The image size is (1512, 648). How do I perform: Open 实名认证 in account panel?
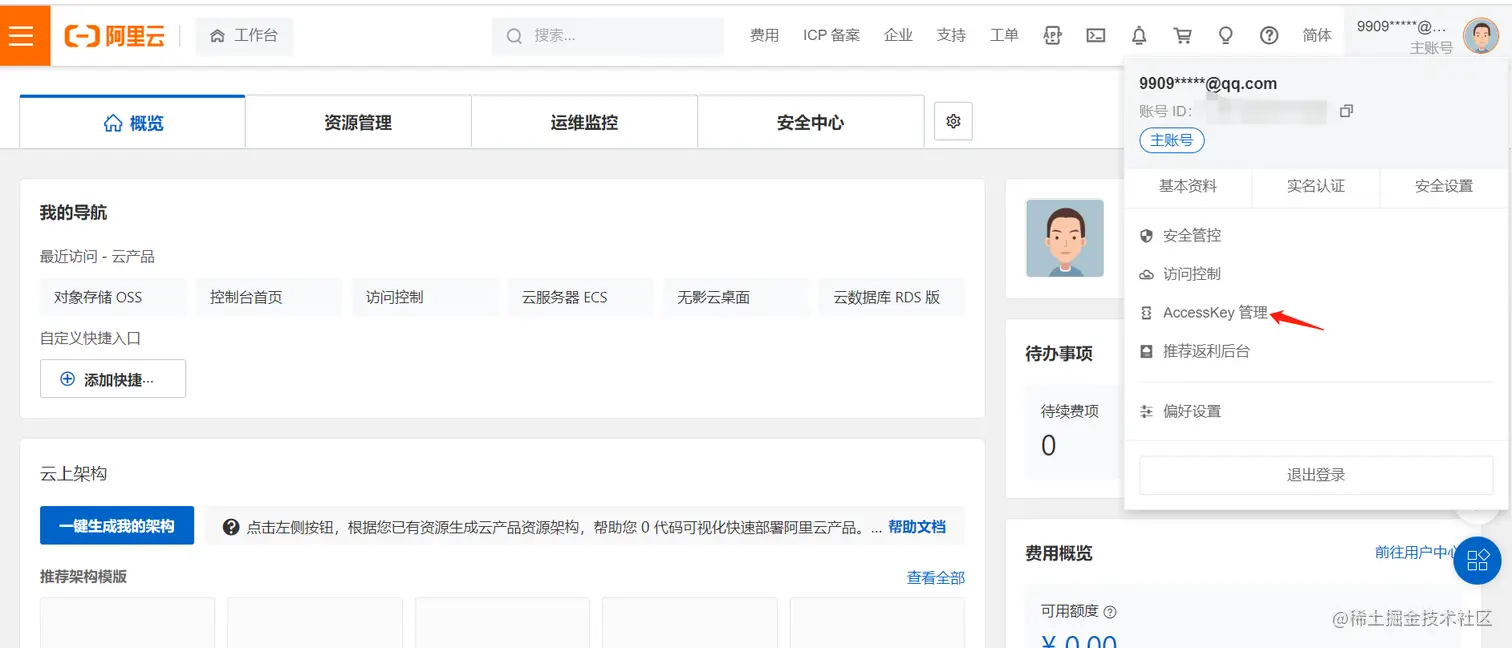[x=1316, y=186]
